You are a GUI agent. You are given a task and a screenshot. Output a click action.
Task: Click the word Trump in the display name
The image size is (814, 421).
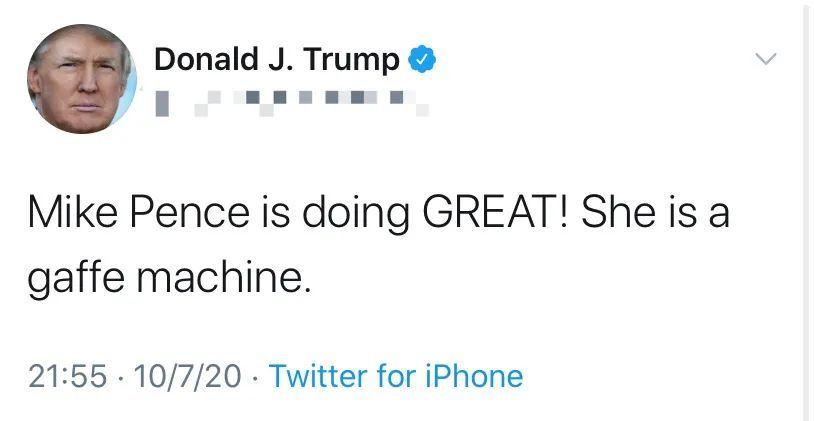tap(354, 60)
